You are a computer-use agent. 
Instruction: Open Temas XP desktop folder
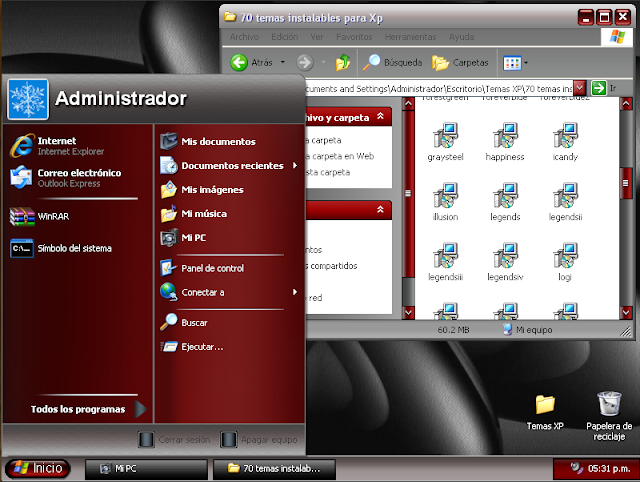click(x=545, y=412)
